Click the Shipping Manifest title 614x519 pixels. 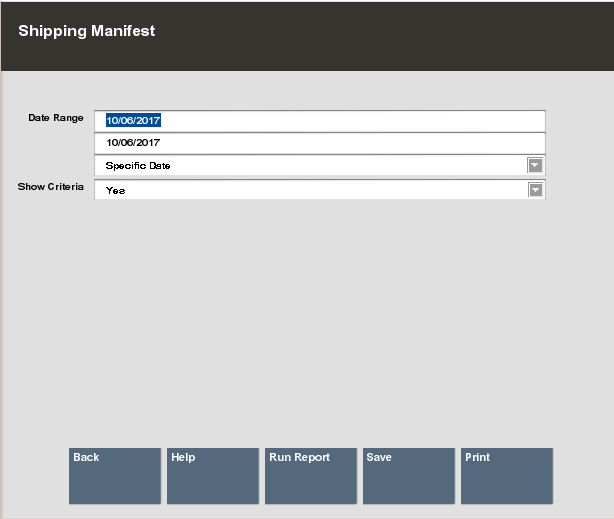click(x=87, y=31)
